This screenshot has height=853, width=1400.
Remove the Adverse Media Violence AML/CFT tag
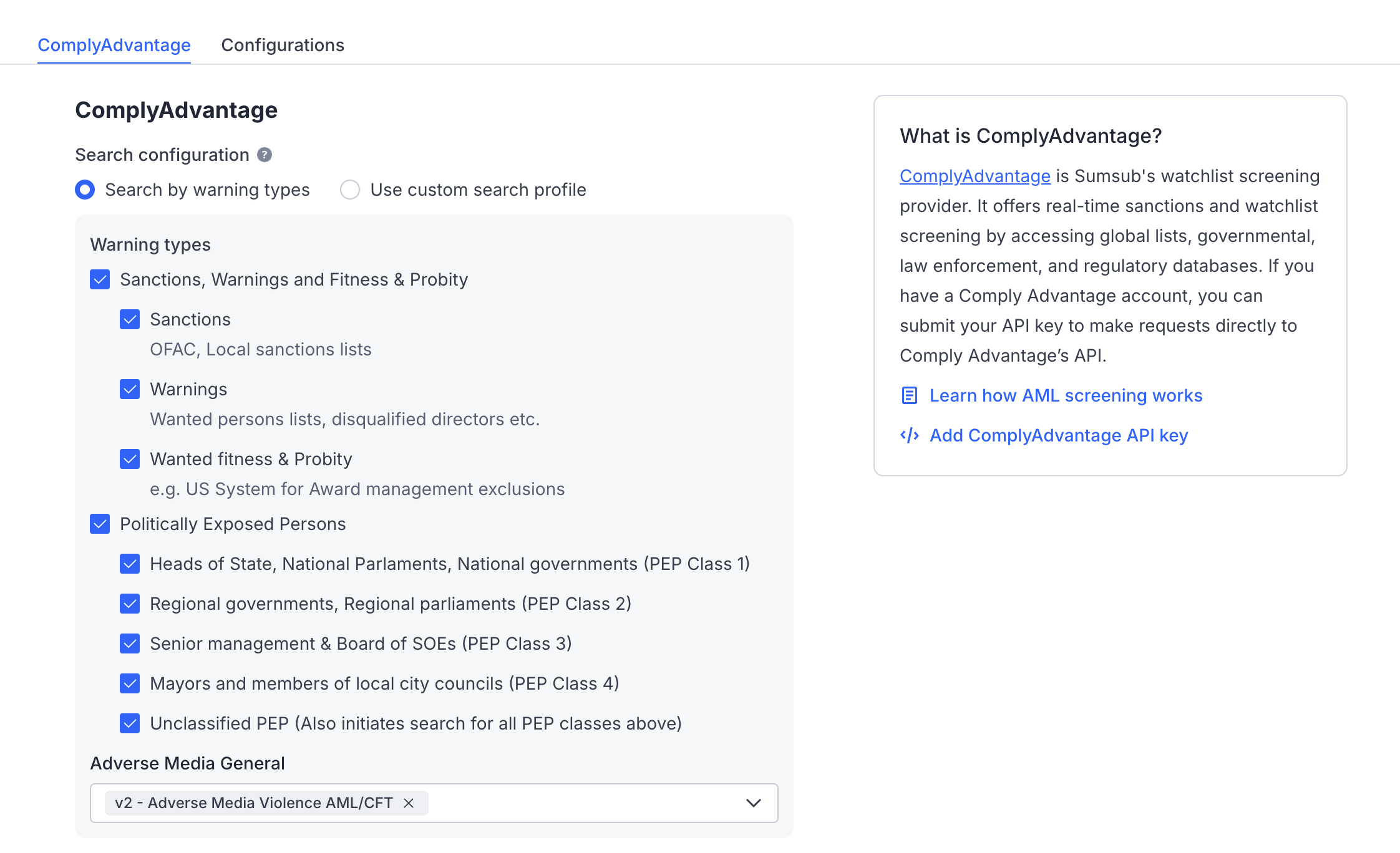point(409,803)
